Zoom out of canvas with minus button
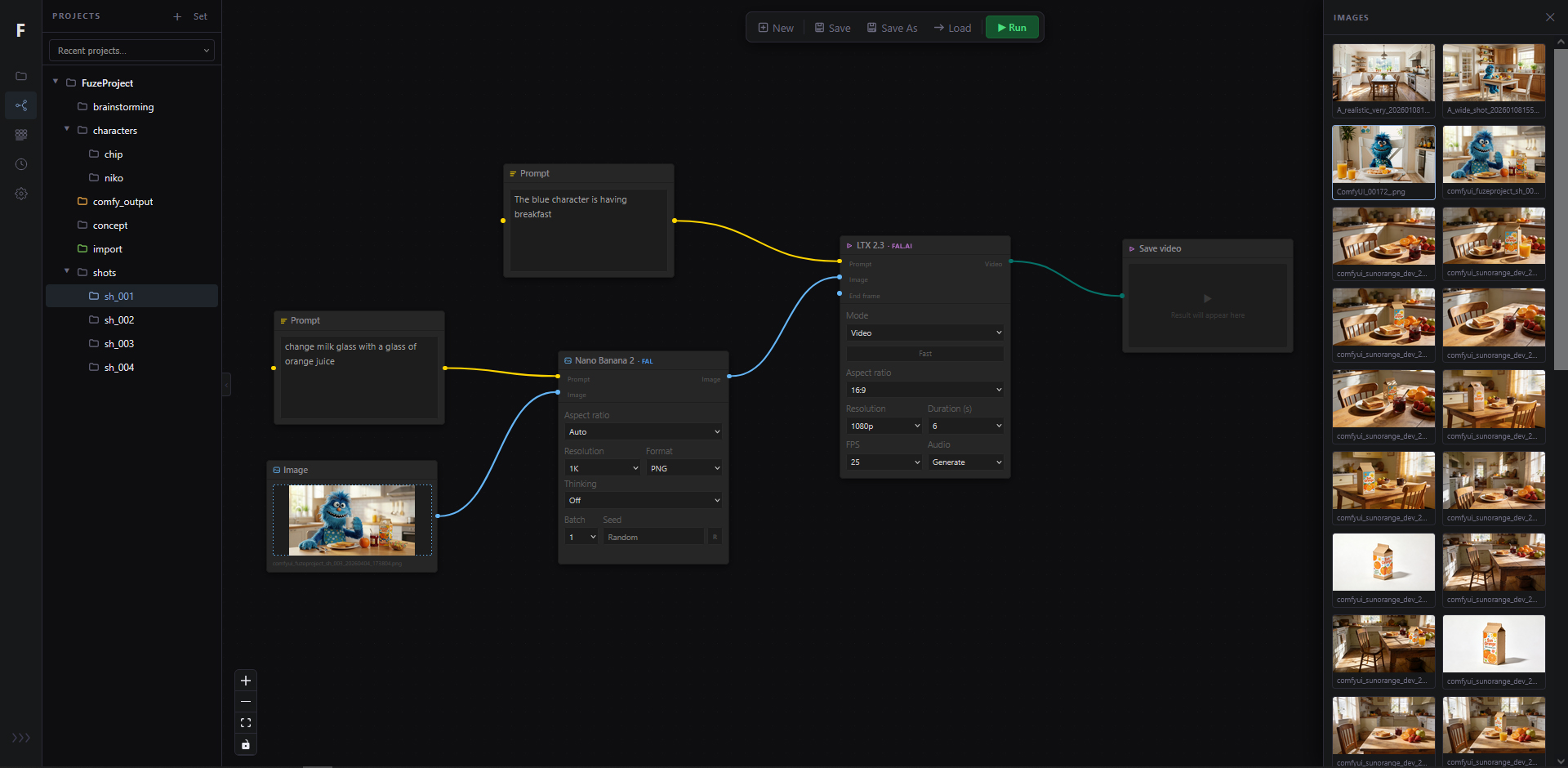1568x768 pixels. [246, 702]
